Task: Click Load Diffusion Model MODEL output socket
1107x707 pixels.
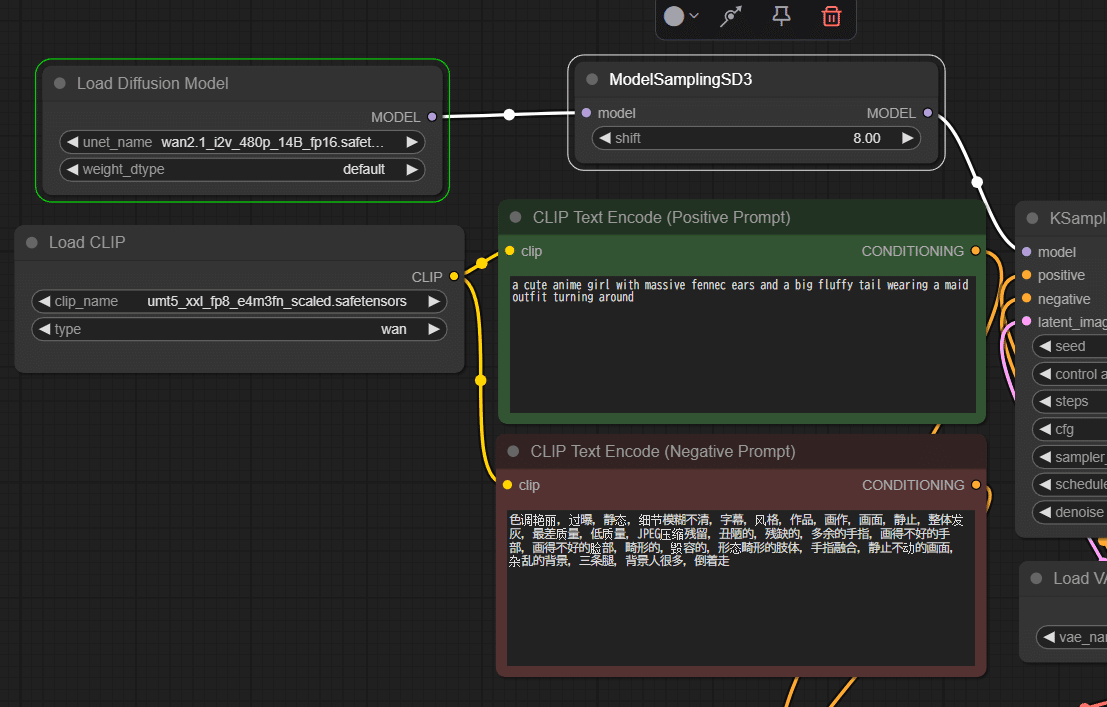Action: [x=432, y=117]
